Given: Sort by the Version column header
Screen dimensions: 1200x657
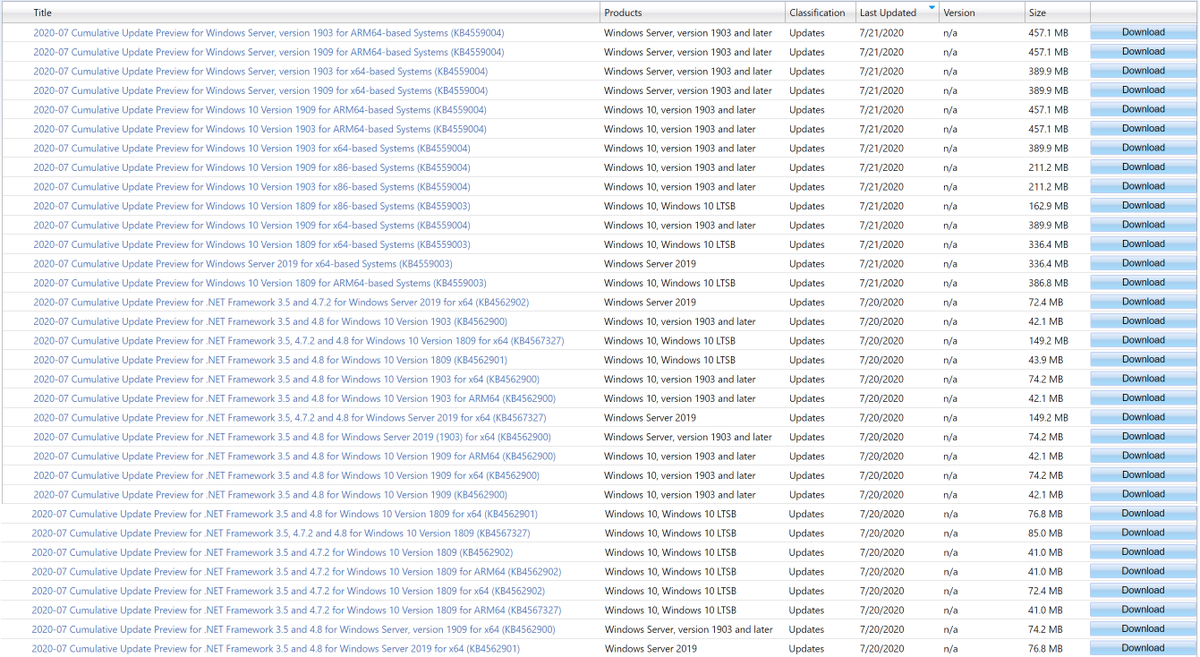Looking at the screenshot, I should coord(958,13).
